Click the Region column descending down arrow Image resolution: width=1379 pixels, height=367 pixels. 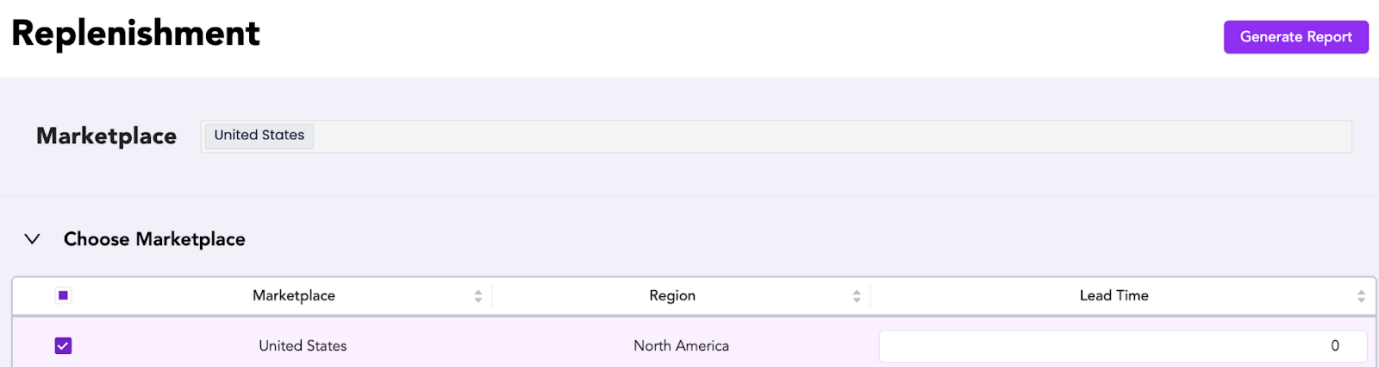point(857,300)
